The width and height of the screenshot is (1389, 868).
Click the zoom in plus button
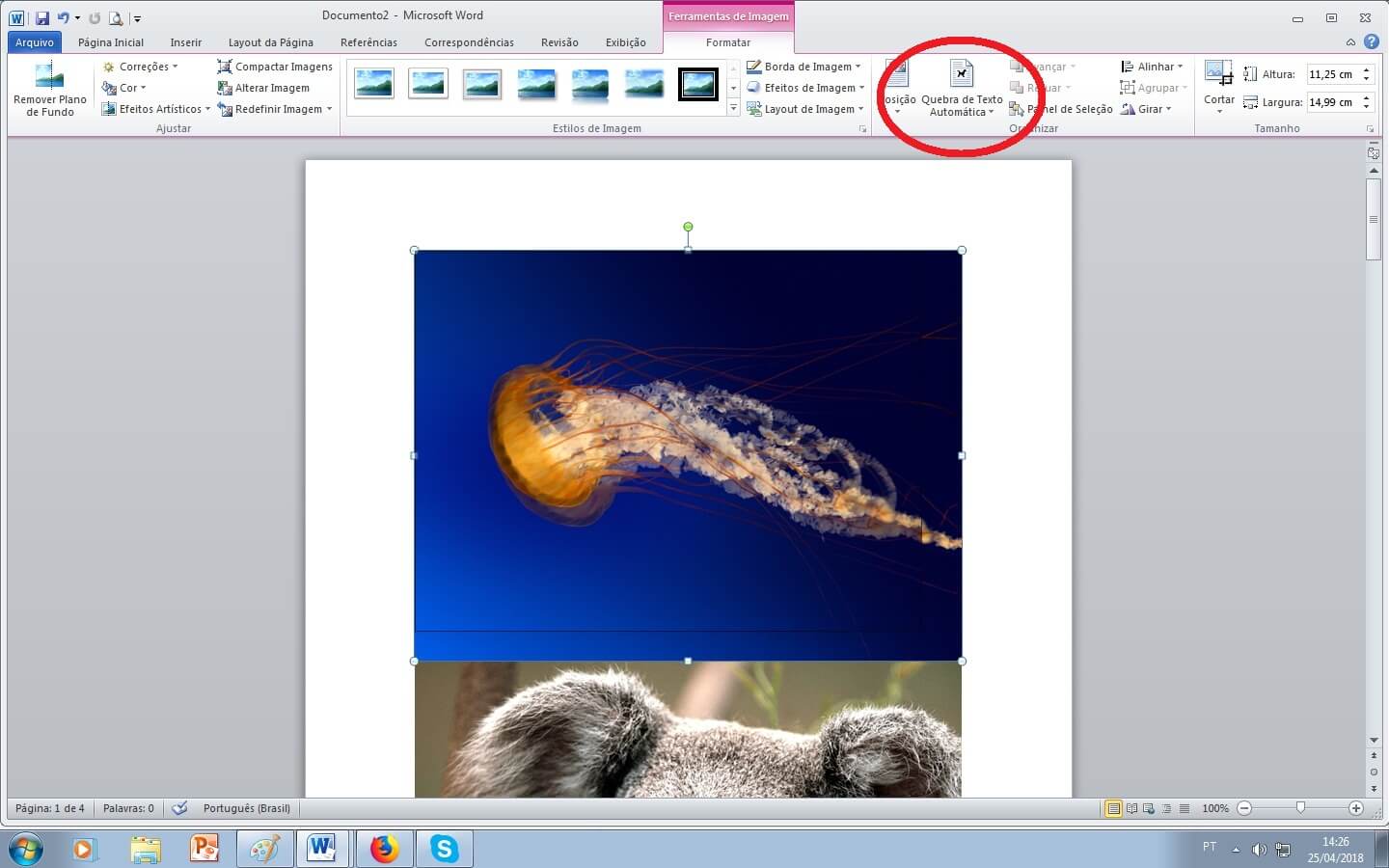tap(1355, 808)
